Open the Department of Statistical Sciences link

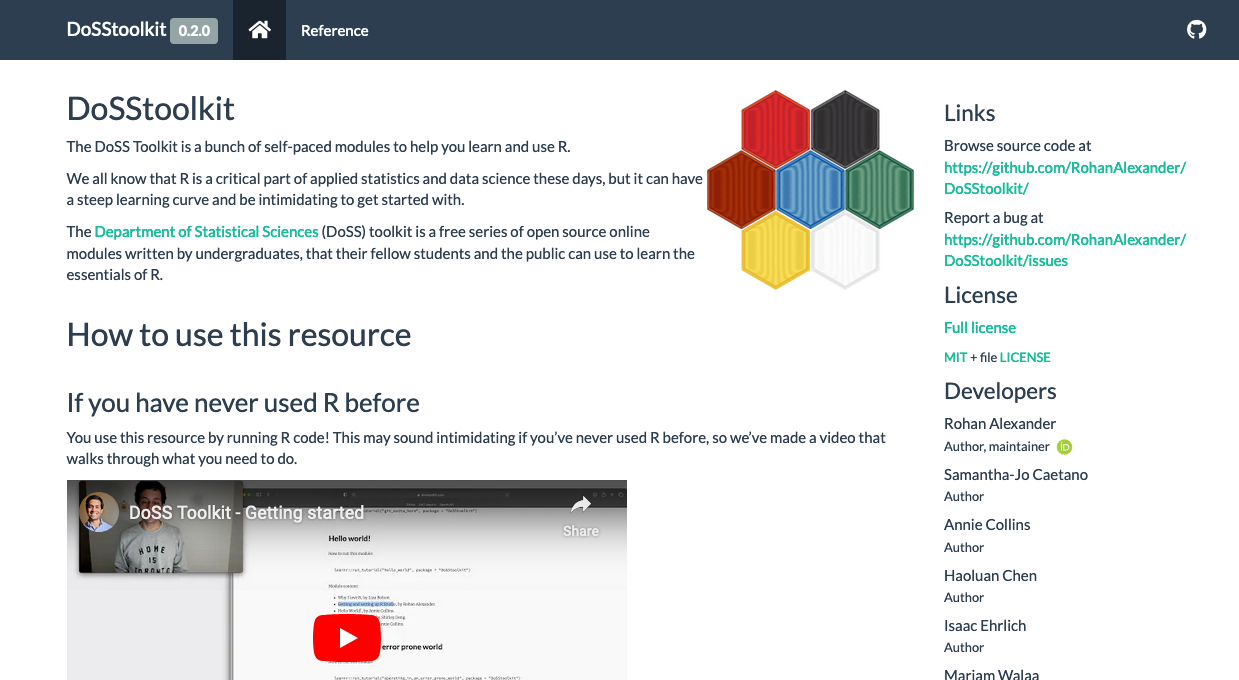tap(206, 232)
